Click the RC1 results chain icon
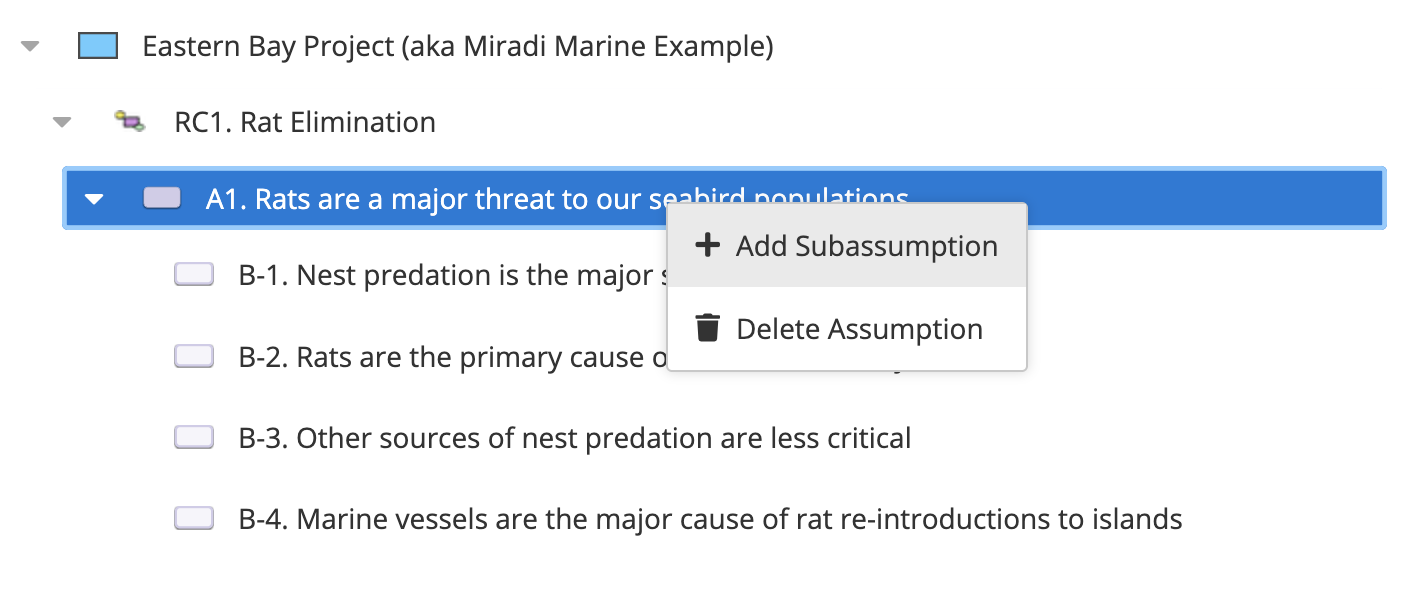The width and height of the screenshot is (1416, 604). click(x=129, y=122)
